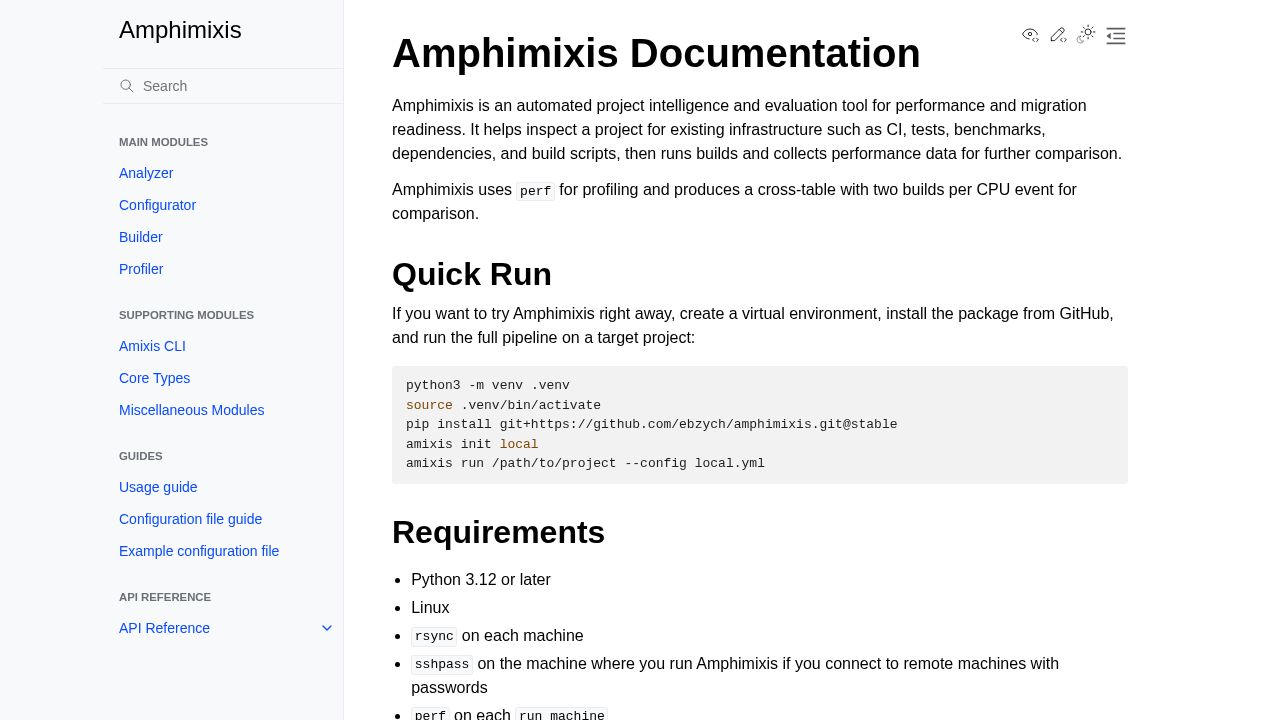Toggle the light/dark theme icon

pyautogui.click(x=1086, y=35)
